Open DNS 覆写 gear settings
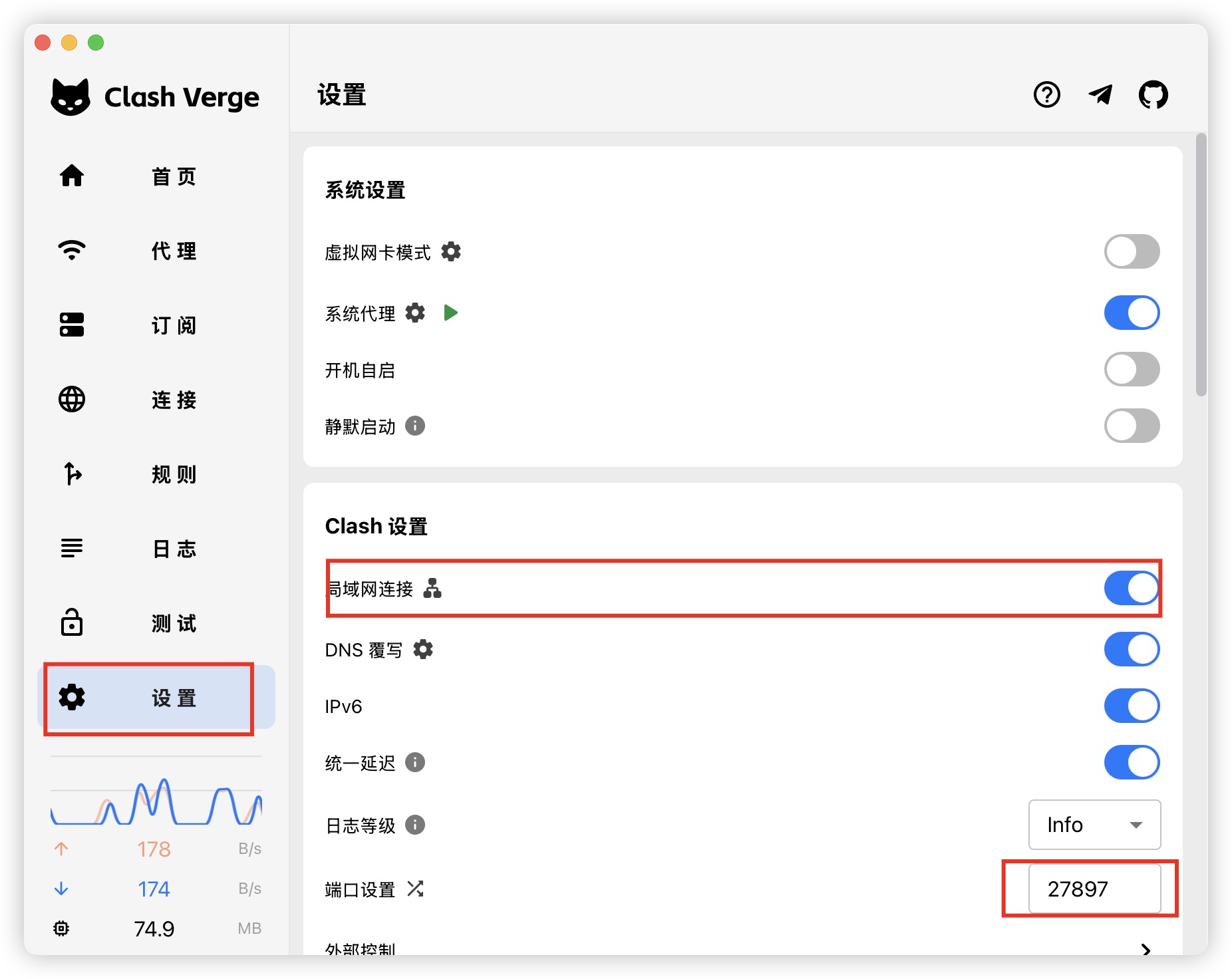The image size is (1232, 979). click(423, 649)
